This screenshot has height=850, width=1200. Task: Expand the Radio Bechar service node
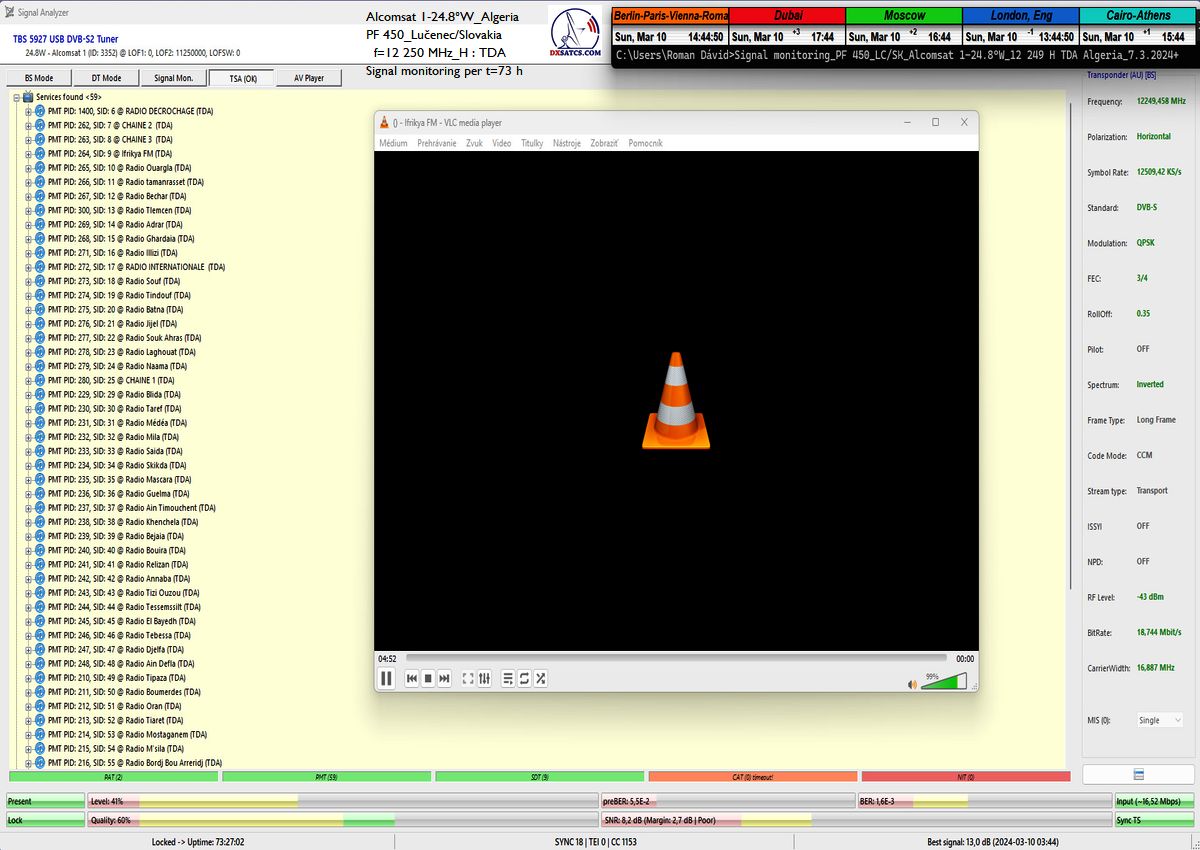pos(28,196)
